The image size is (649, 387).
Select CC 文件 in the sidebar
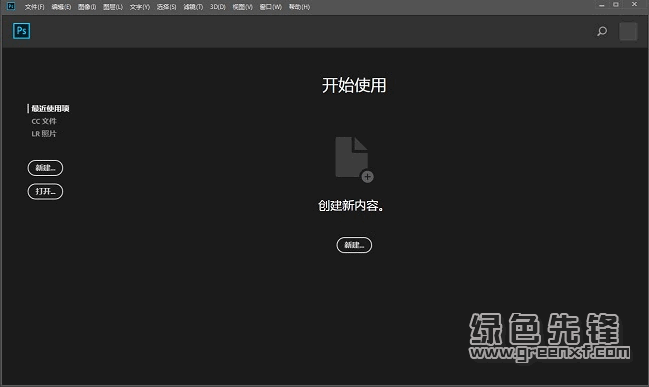tap(44, 121)
